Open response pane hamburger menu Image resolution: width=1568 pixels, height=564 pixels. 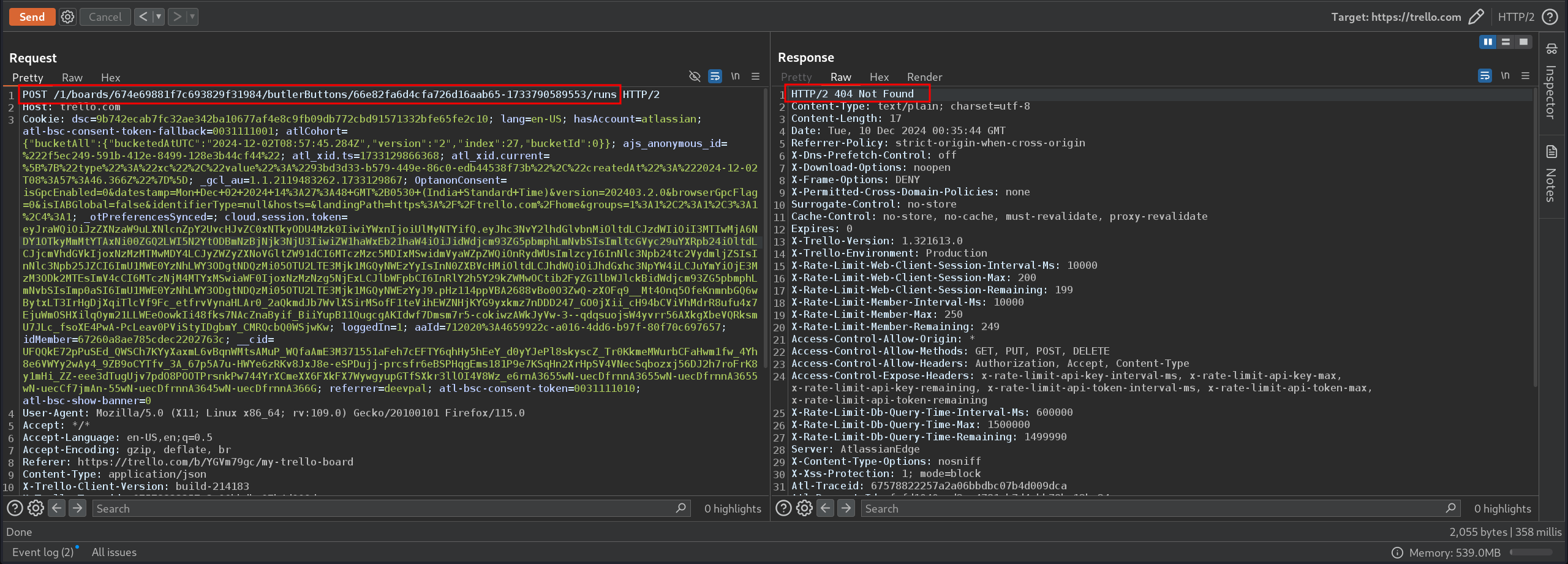pos(1525,76)
